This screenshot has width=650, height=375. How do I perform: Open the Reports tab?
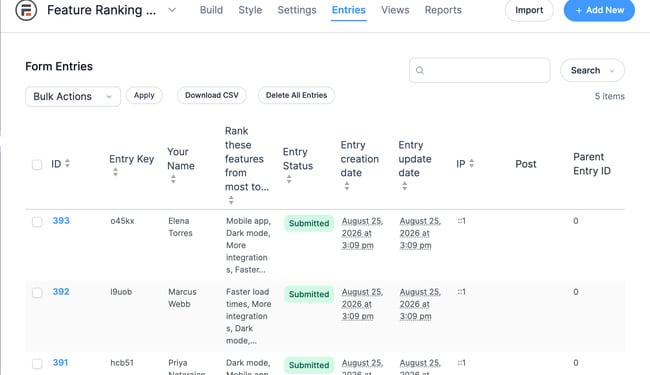(443, 10)
